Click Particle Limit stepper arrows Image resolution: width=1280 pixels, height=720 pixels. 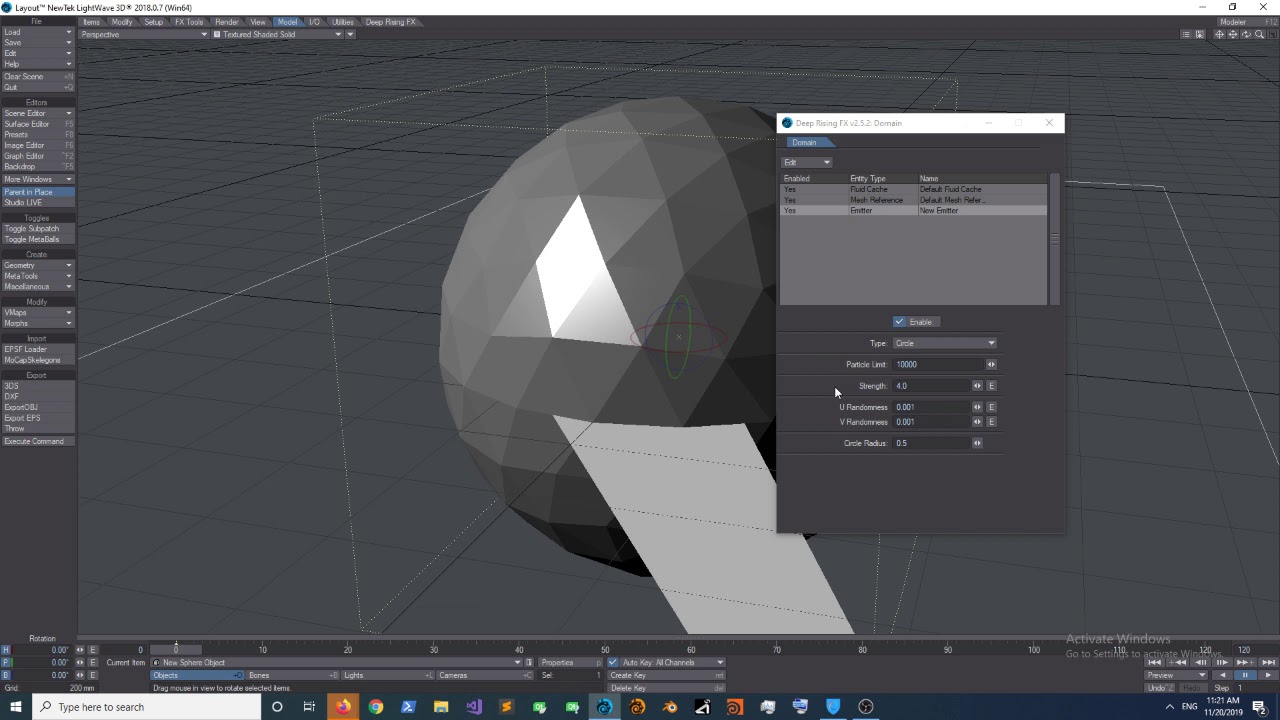[x=991, y=365]
